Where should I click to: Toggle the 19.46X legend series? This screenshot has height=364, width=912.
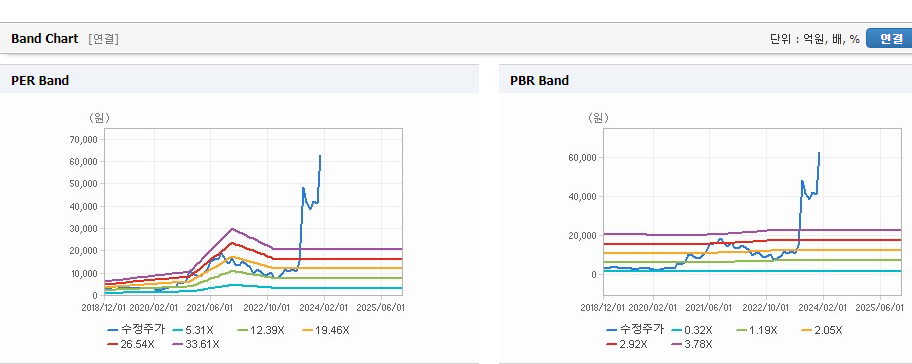coord(326,330)
